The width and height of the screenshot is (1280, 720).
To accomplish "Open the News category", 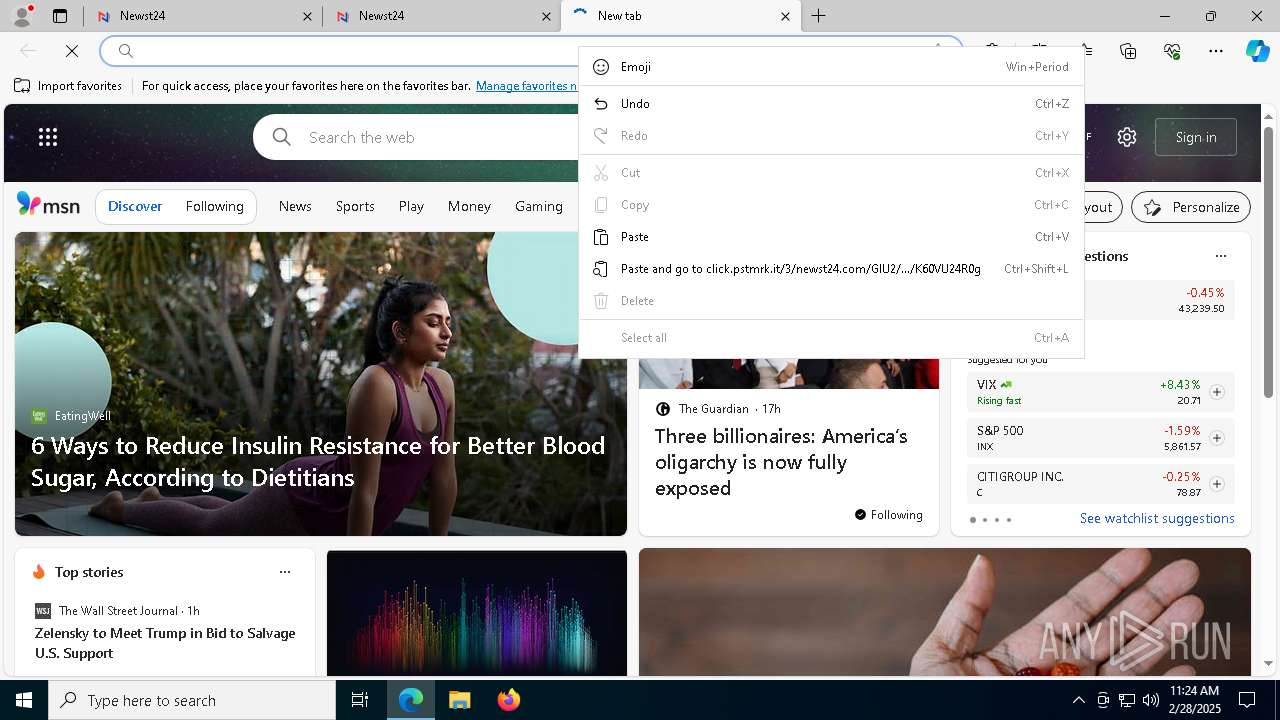I will [295, 206].
